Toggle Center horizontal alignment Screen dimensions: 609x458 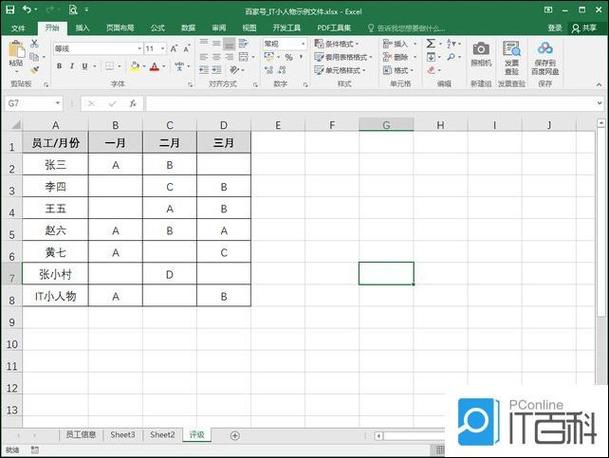point(216,57)
